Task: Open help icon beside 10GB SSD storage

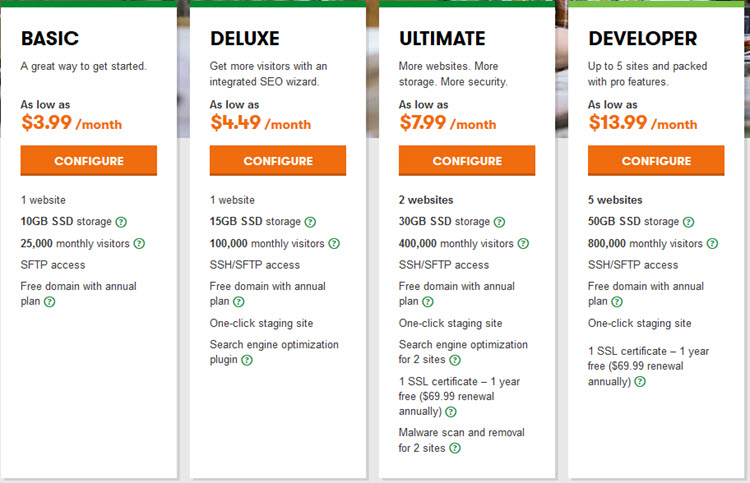Action: coord(121,222)
